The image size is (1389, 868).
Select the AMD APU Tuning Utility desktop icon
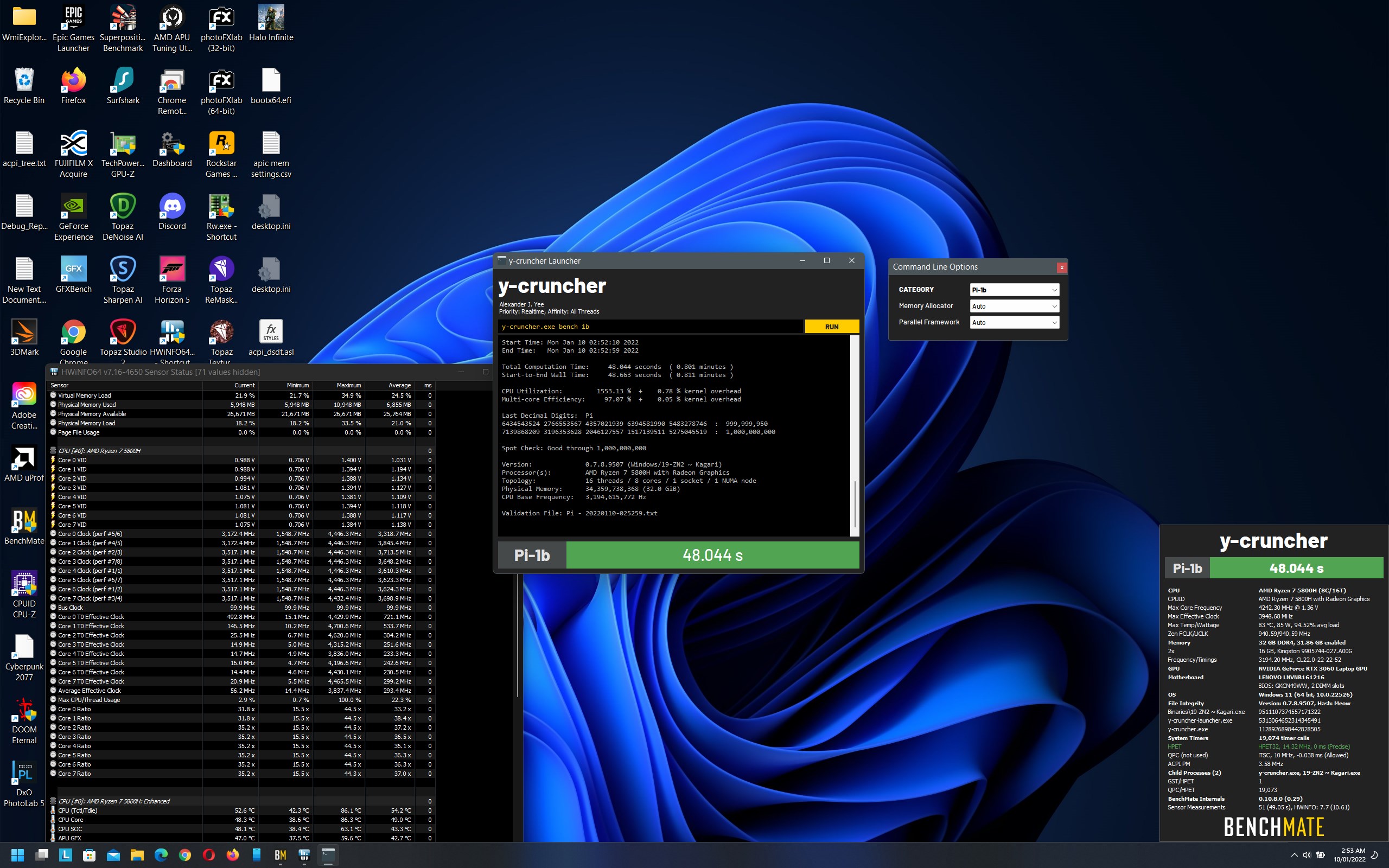pyautogui.click(x=171, y=29)
